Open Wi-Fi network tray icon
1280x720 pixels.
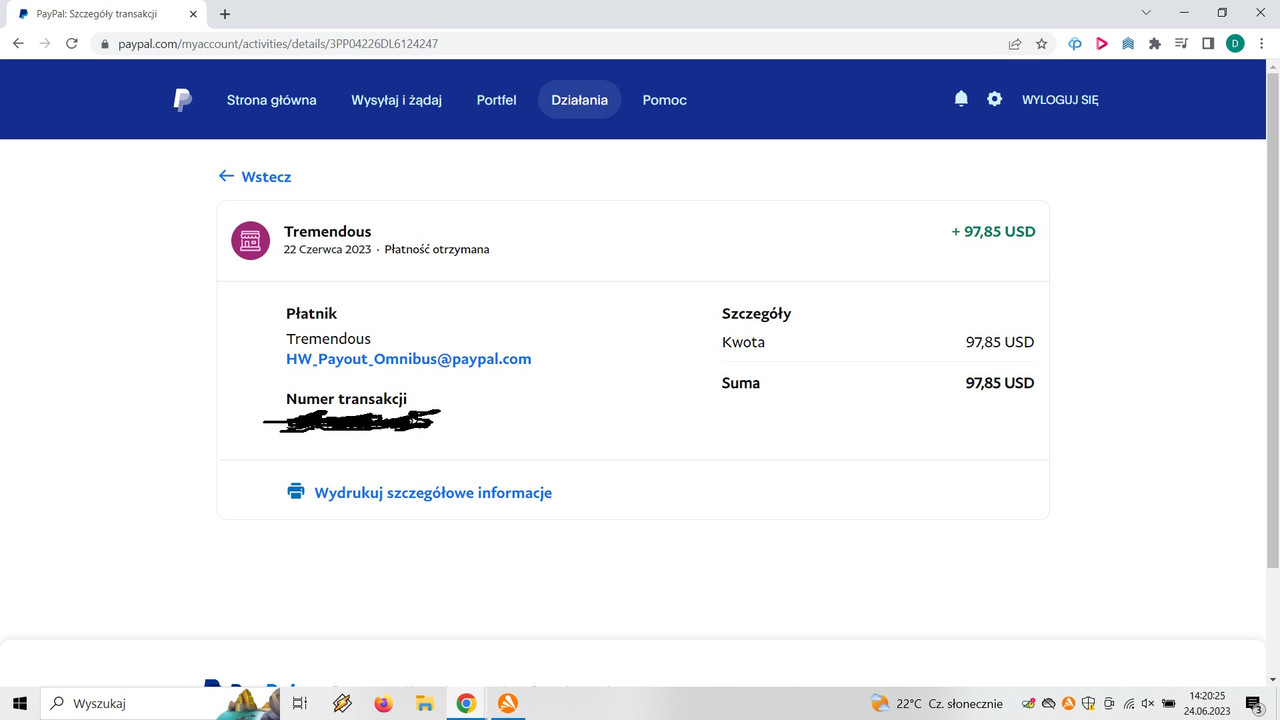click(1129, 703)
